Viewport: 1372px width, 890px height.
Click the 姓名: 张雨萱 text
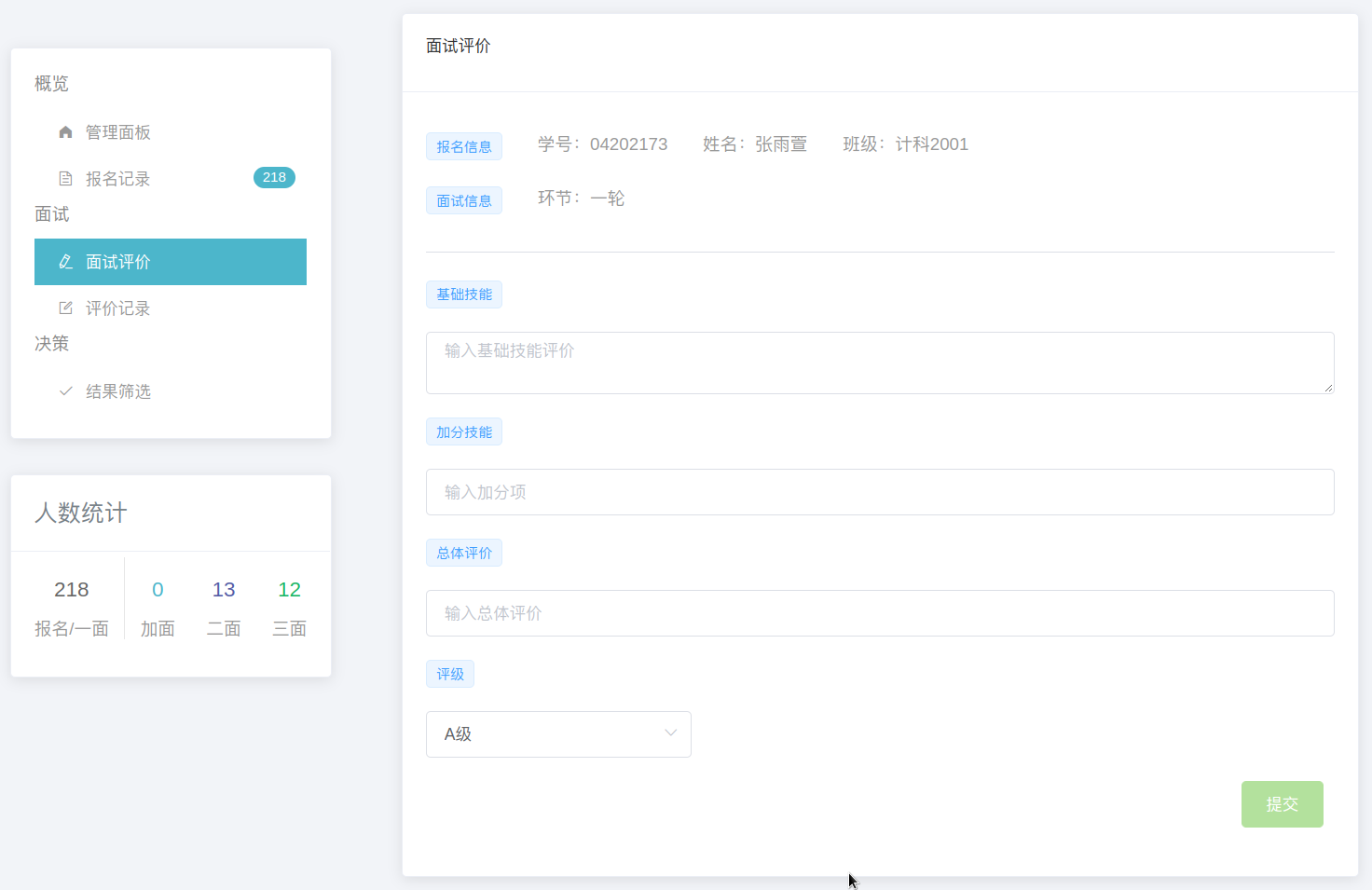pos(755,144)
